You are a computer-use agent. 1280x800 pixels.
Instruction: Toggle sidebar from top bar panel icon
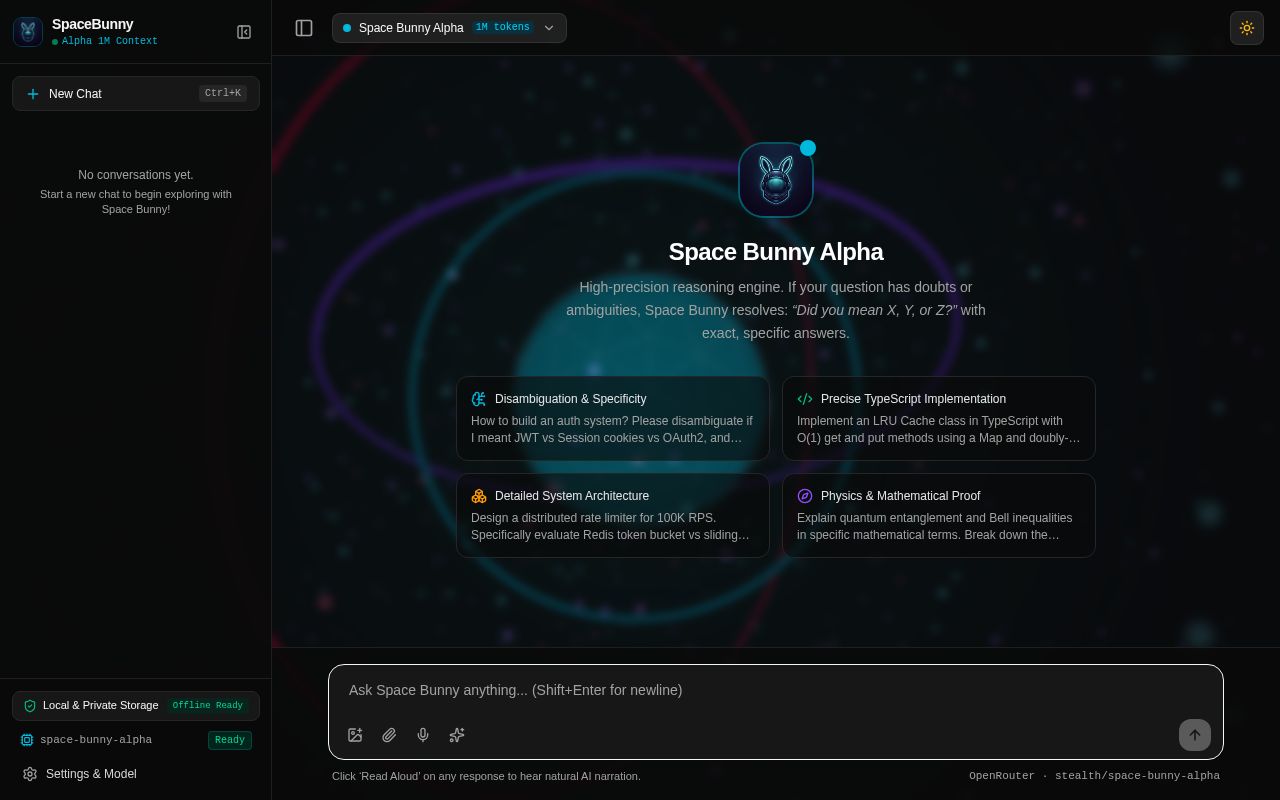tap(304, 28)
